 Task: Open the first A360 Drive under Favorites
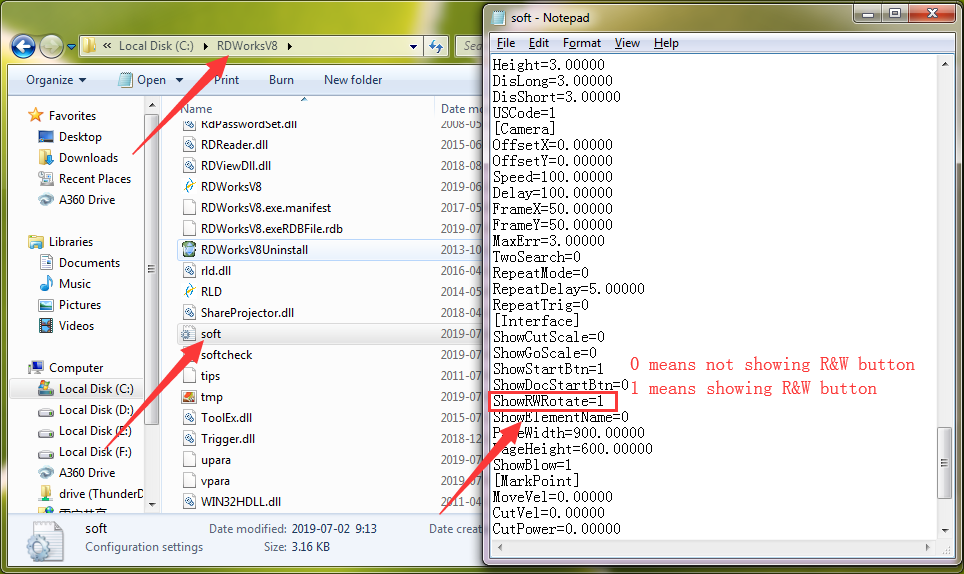point(87,200)
